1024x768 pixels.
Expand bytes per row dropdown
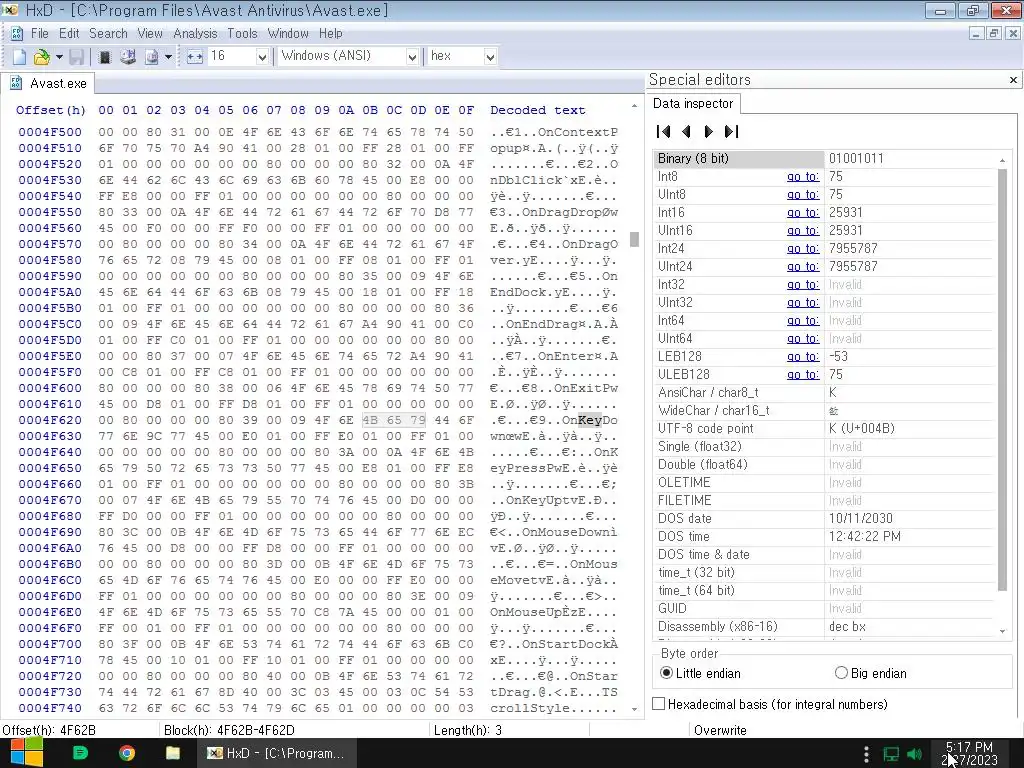[x=262, y=57]
